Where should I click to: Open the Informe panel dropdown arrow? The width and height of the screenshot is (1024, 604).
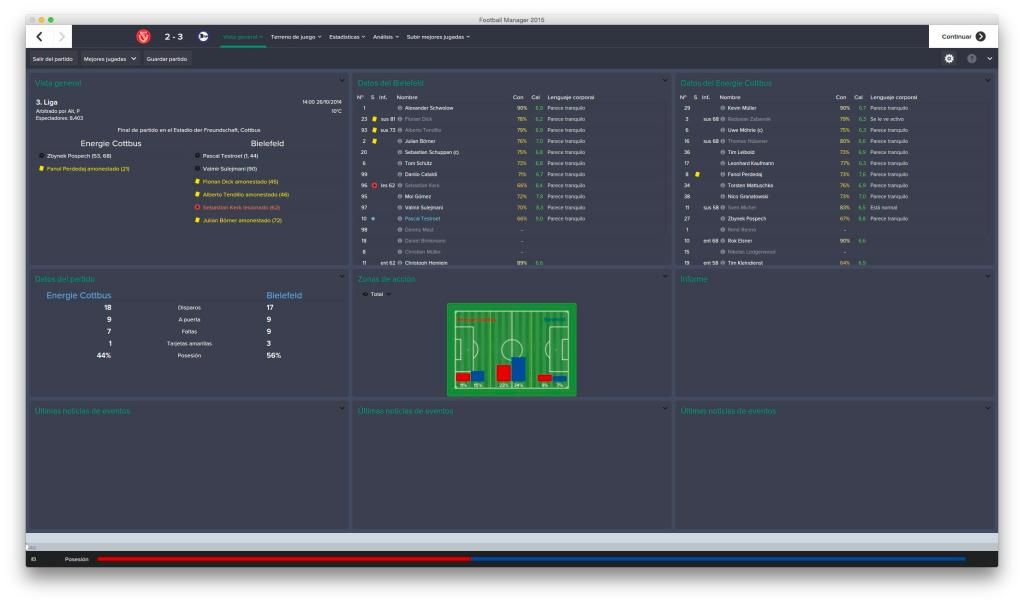[x=987, y=277]
